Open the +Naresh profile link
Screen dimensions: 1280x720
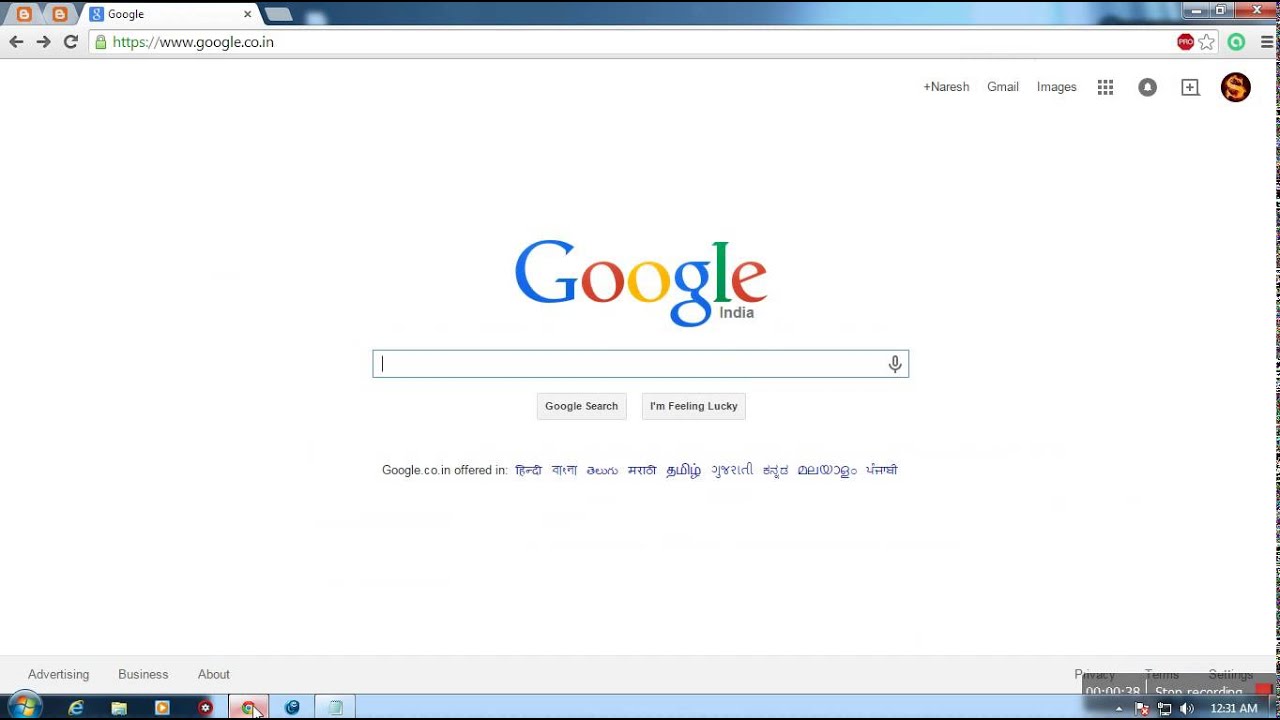point(946,87)
